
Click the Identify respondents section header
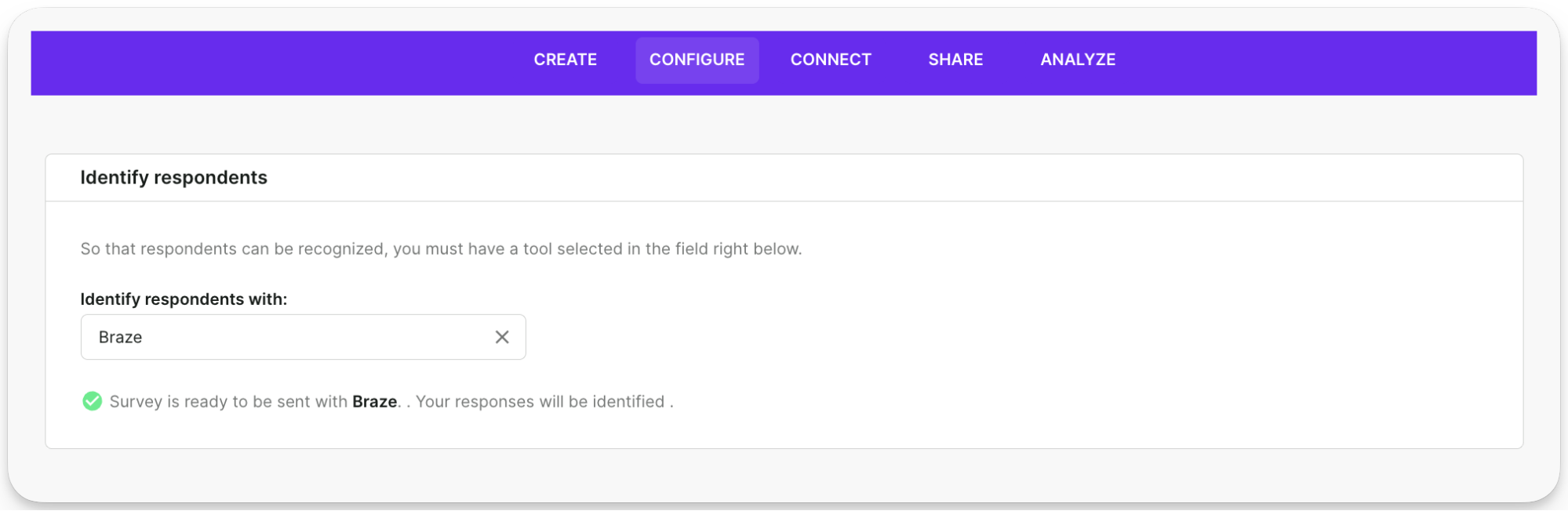click(173, 178)
